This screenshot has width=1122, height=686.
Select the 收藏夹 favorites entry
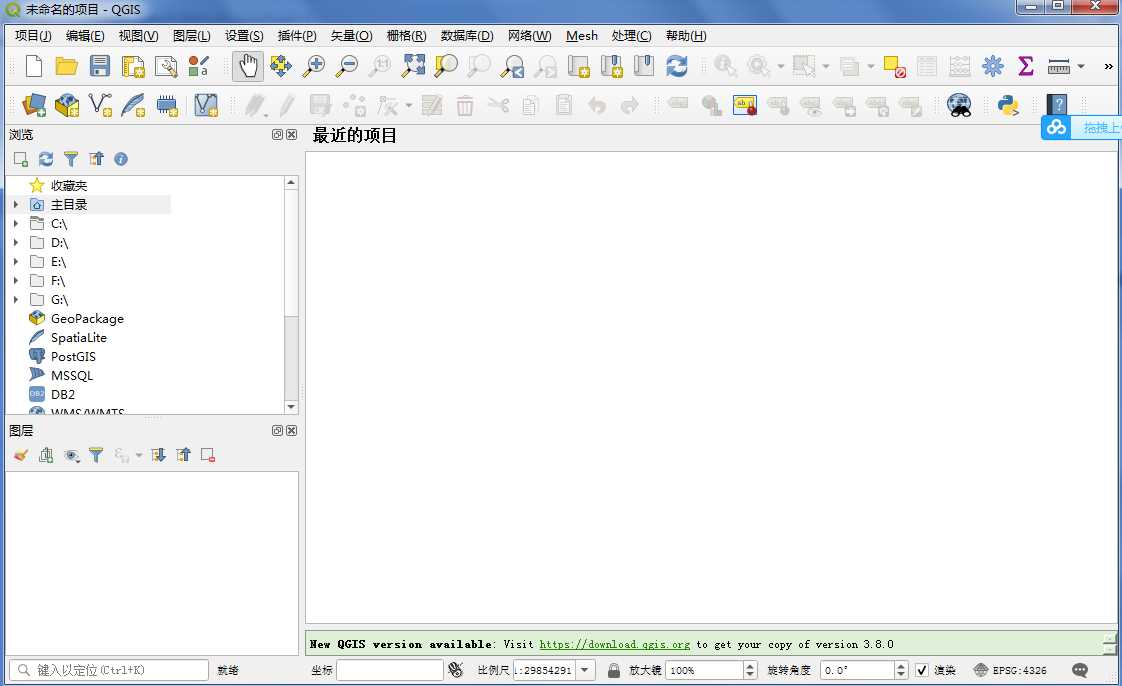coord(69,185)
